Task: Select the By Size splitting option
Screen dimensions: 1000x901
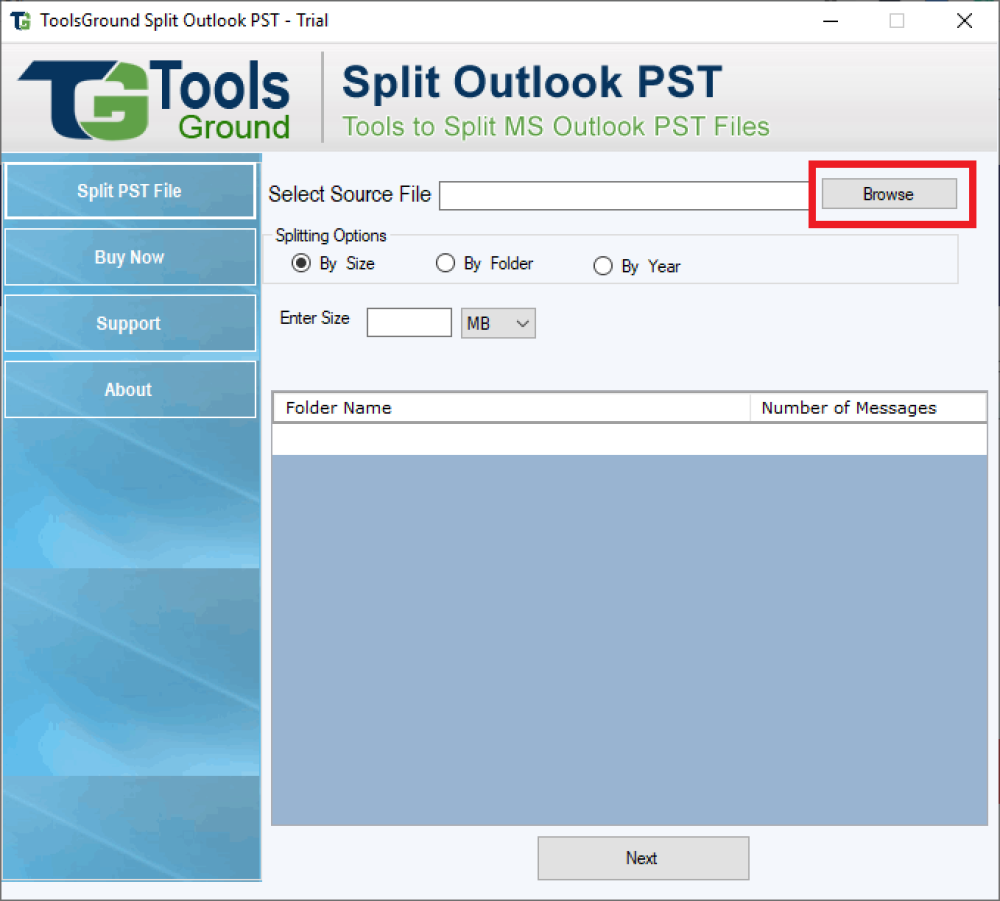Action: coord(300,264)
